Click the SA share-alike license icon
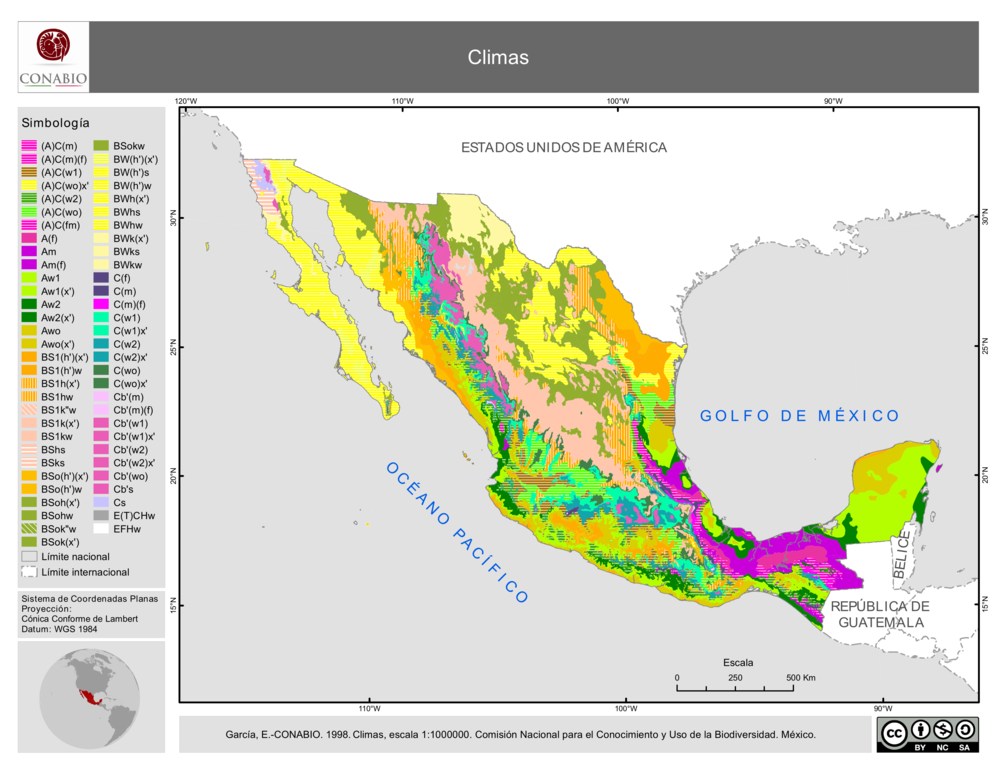This screenshot has height=774, width=1002. (x=964, y=730)
